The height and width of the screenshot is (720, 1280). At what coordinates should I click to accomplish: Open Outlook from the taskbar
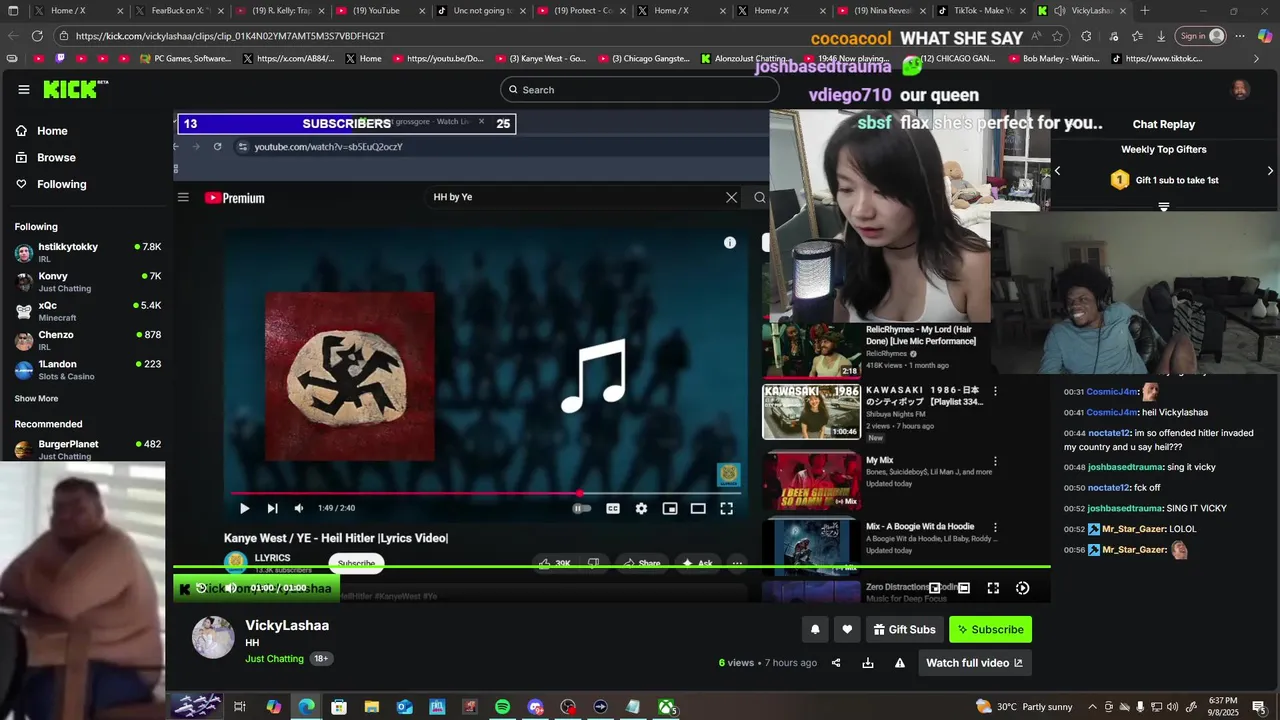click(x=404, y=707)
